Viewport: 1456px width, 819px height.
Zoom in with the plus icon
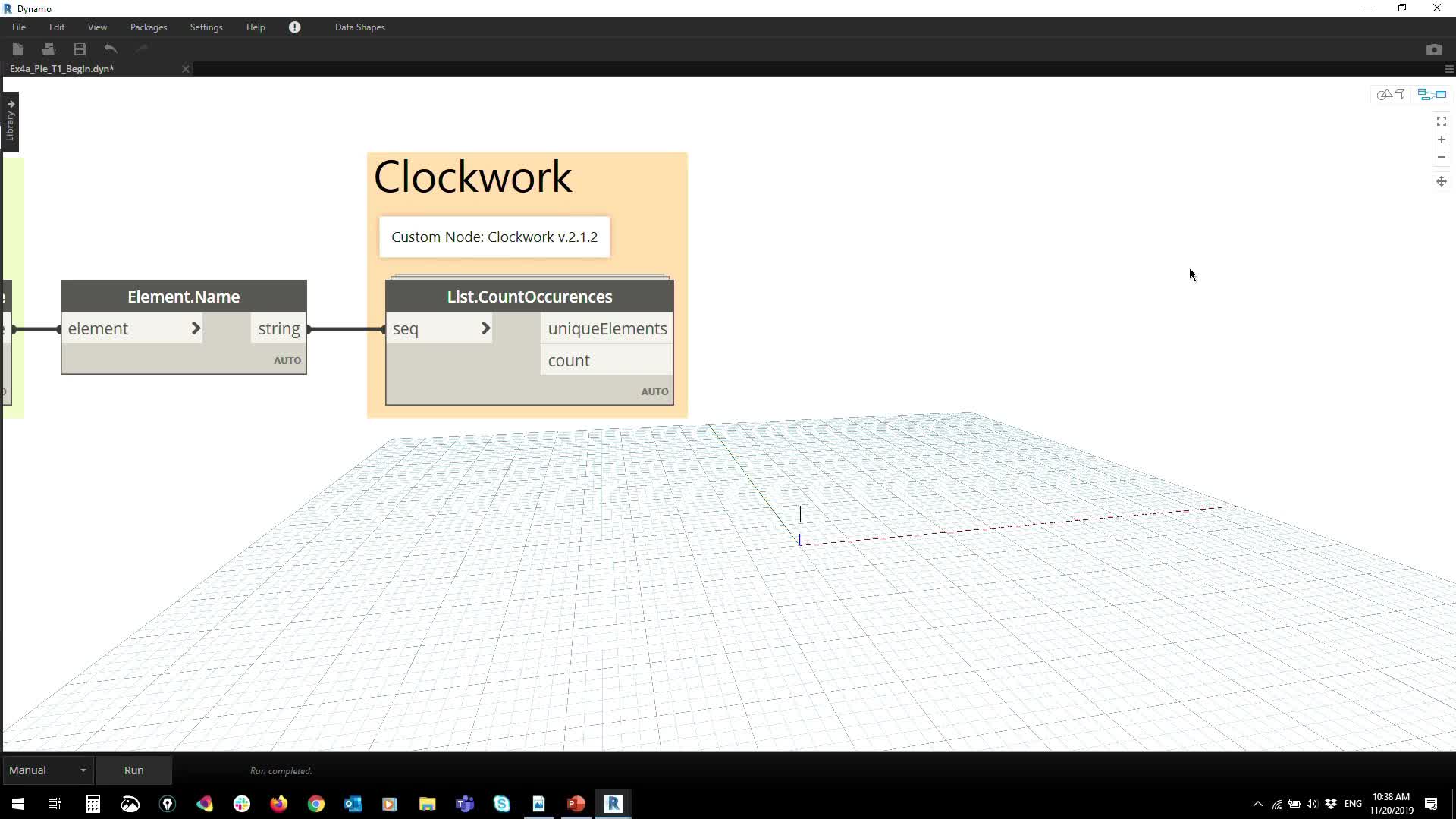(1441, 140)
